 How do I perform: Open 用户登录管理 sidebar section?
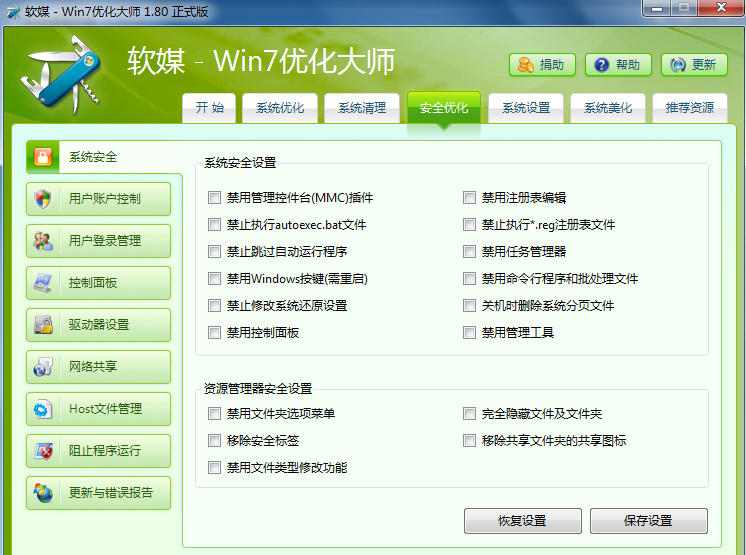tap(98, 241)
